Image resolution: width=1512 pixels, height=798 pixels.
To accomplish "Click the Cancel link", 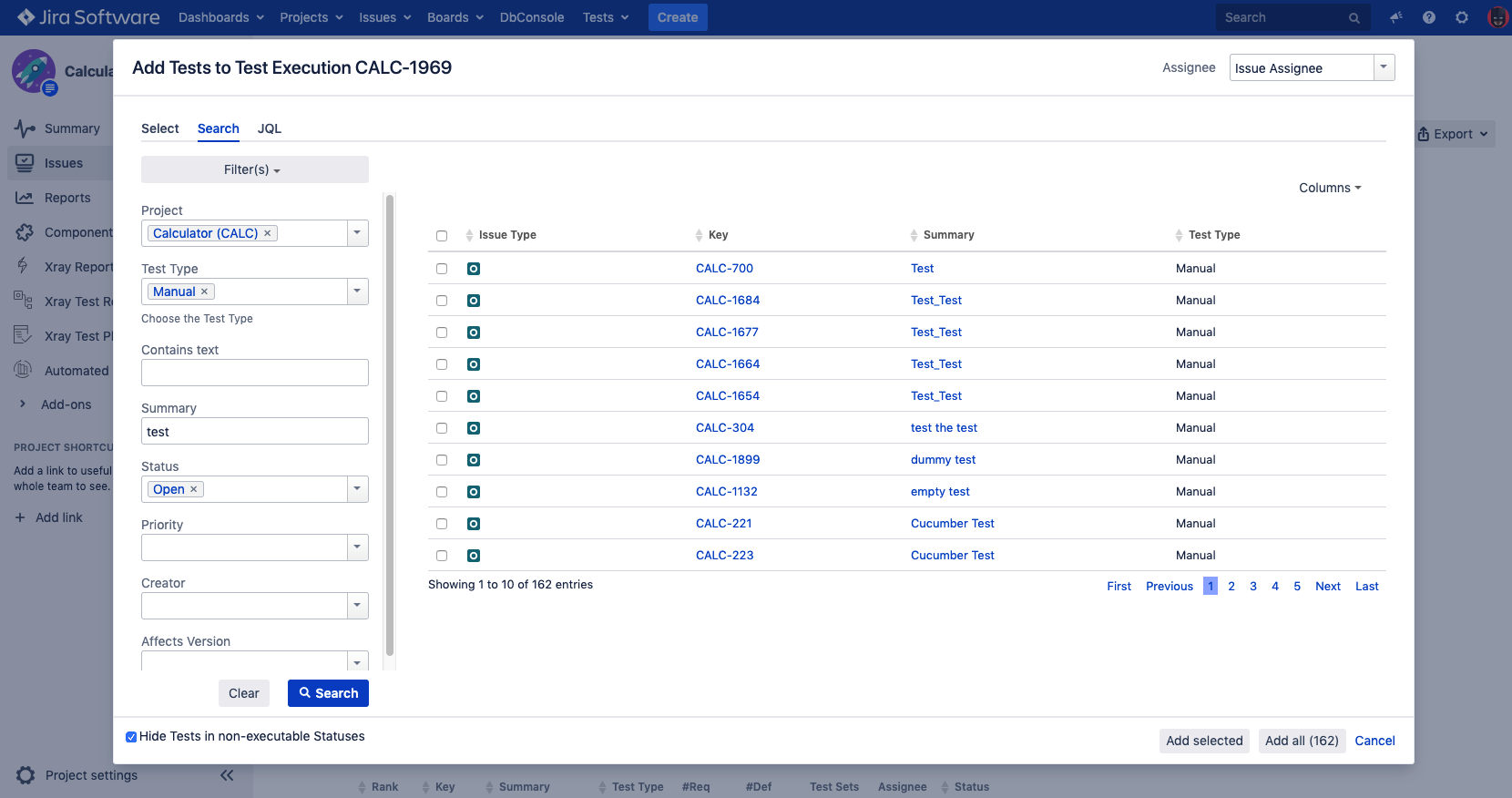I will tap(1374, 741).
